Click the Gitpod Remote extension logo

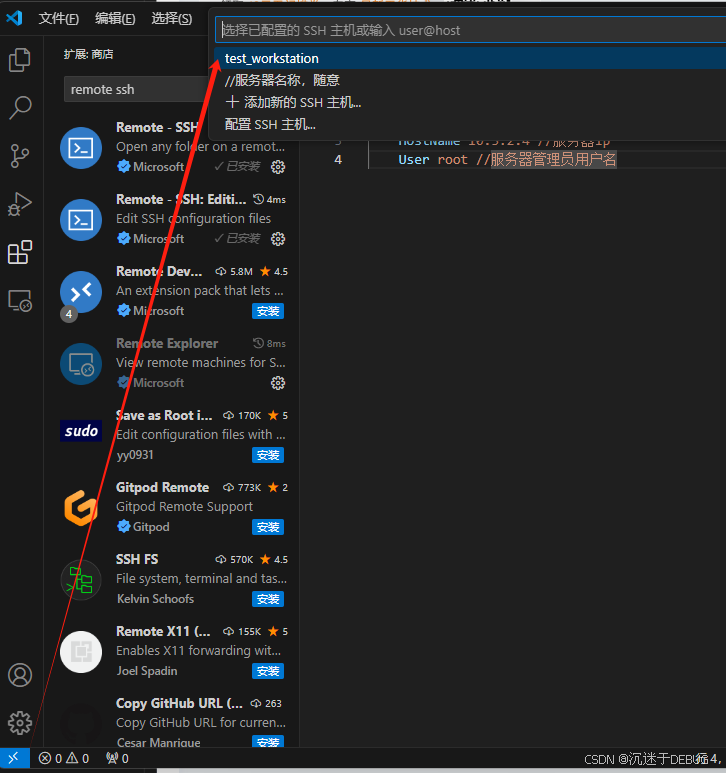coord(81,508)
